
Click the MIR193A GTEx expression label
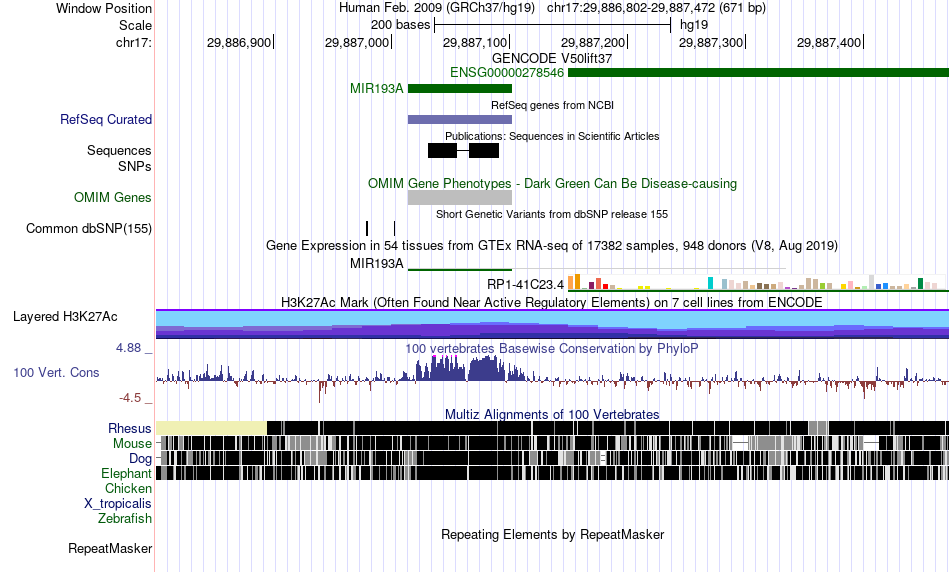(376, 264)
